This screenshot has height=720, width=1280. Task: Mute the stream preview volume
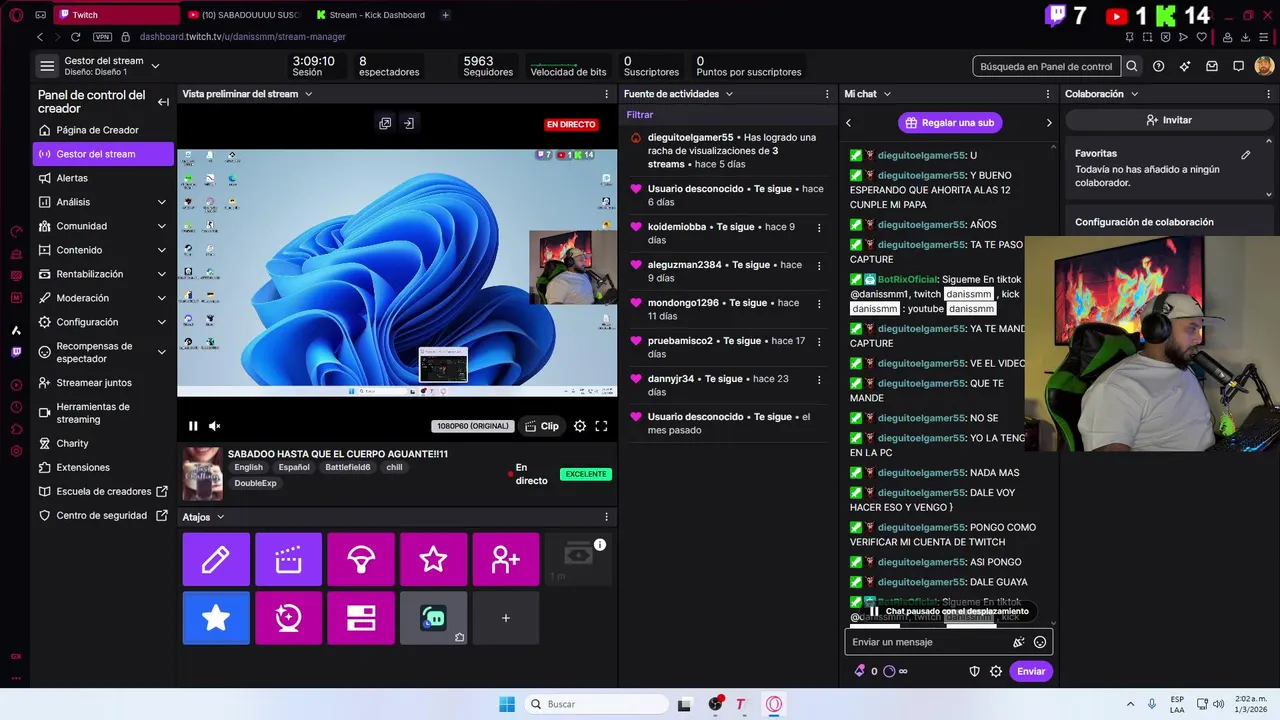pyautogui.click(x=214, y=426)
